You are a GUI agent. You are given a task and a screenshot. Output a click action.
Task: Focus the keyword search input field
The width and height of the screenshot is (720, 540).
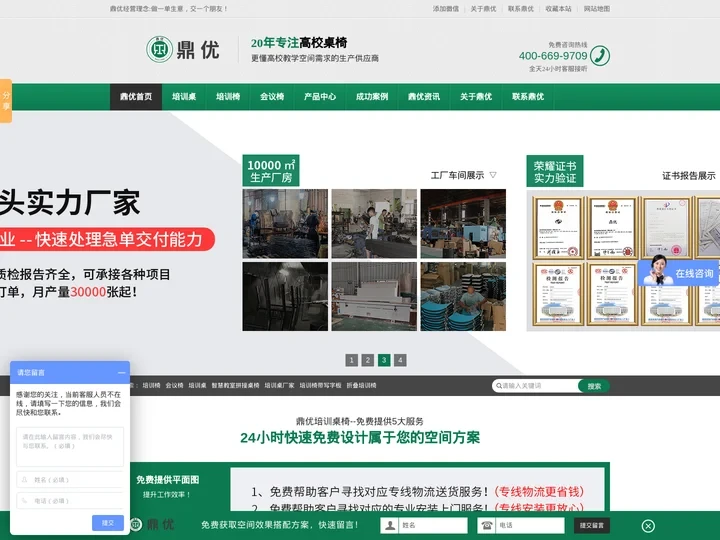(x=537, y=386)
